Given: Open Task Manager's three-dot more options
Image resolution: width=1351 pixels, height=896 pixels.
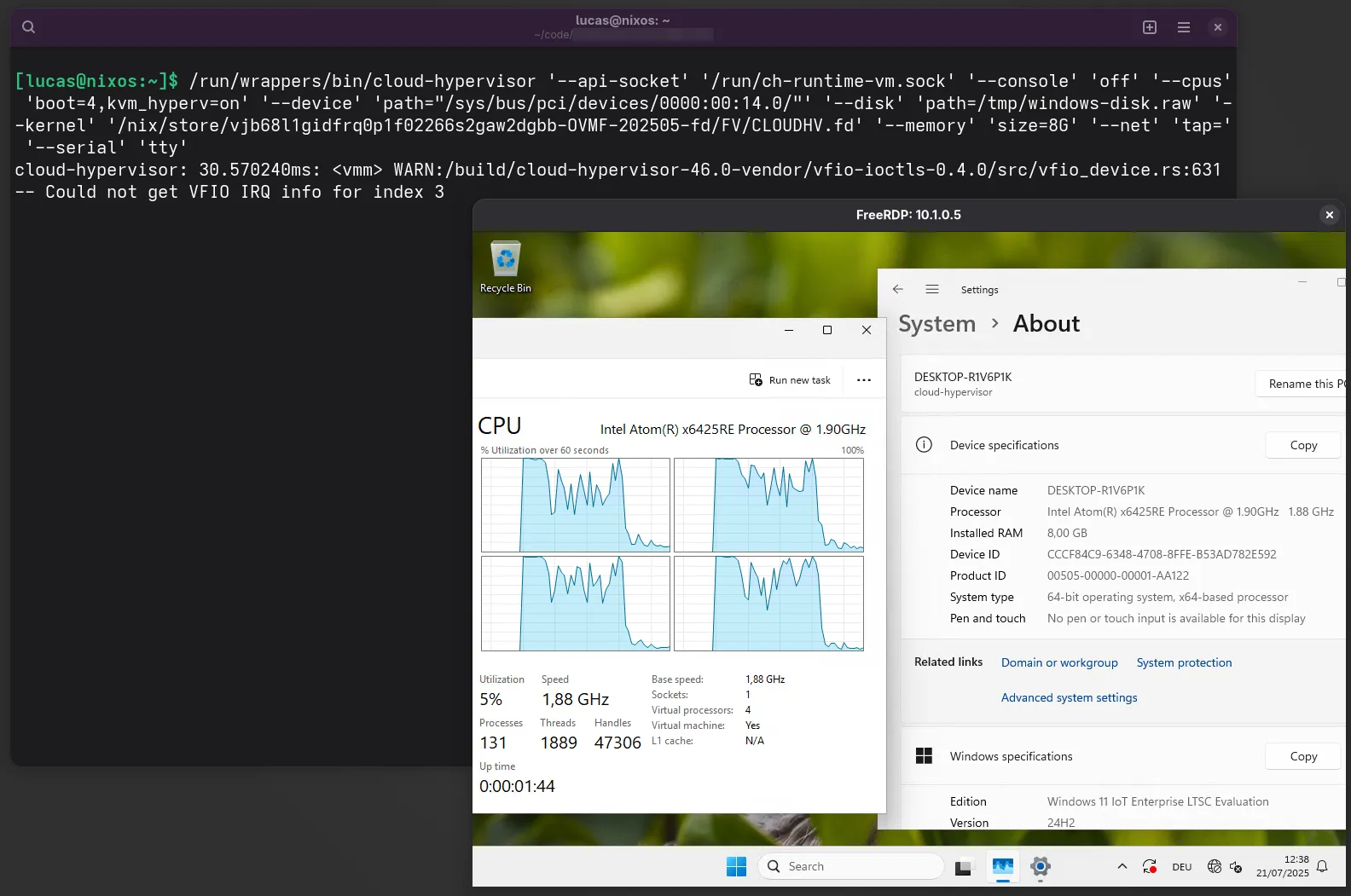Looking at the screenshot, I should coord(864,380).
